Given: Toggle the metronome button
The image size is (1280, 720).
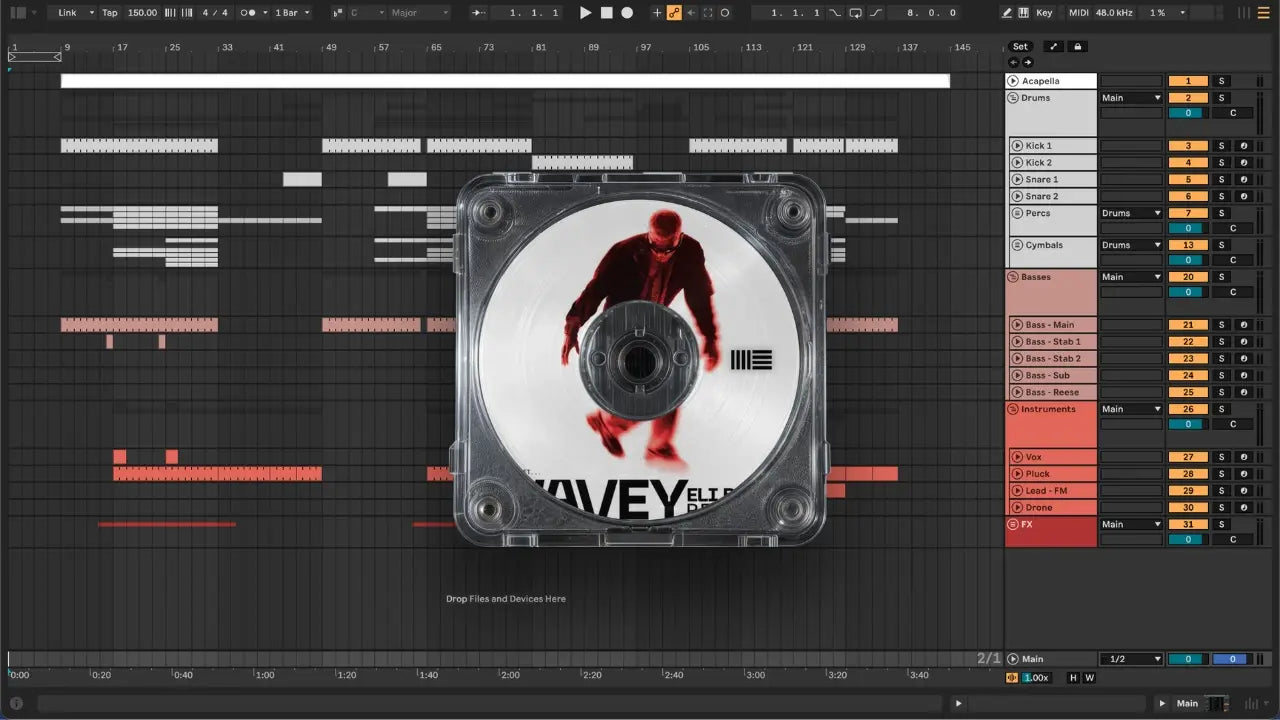Looking at the screenshot, I should [x=248, y=13].
